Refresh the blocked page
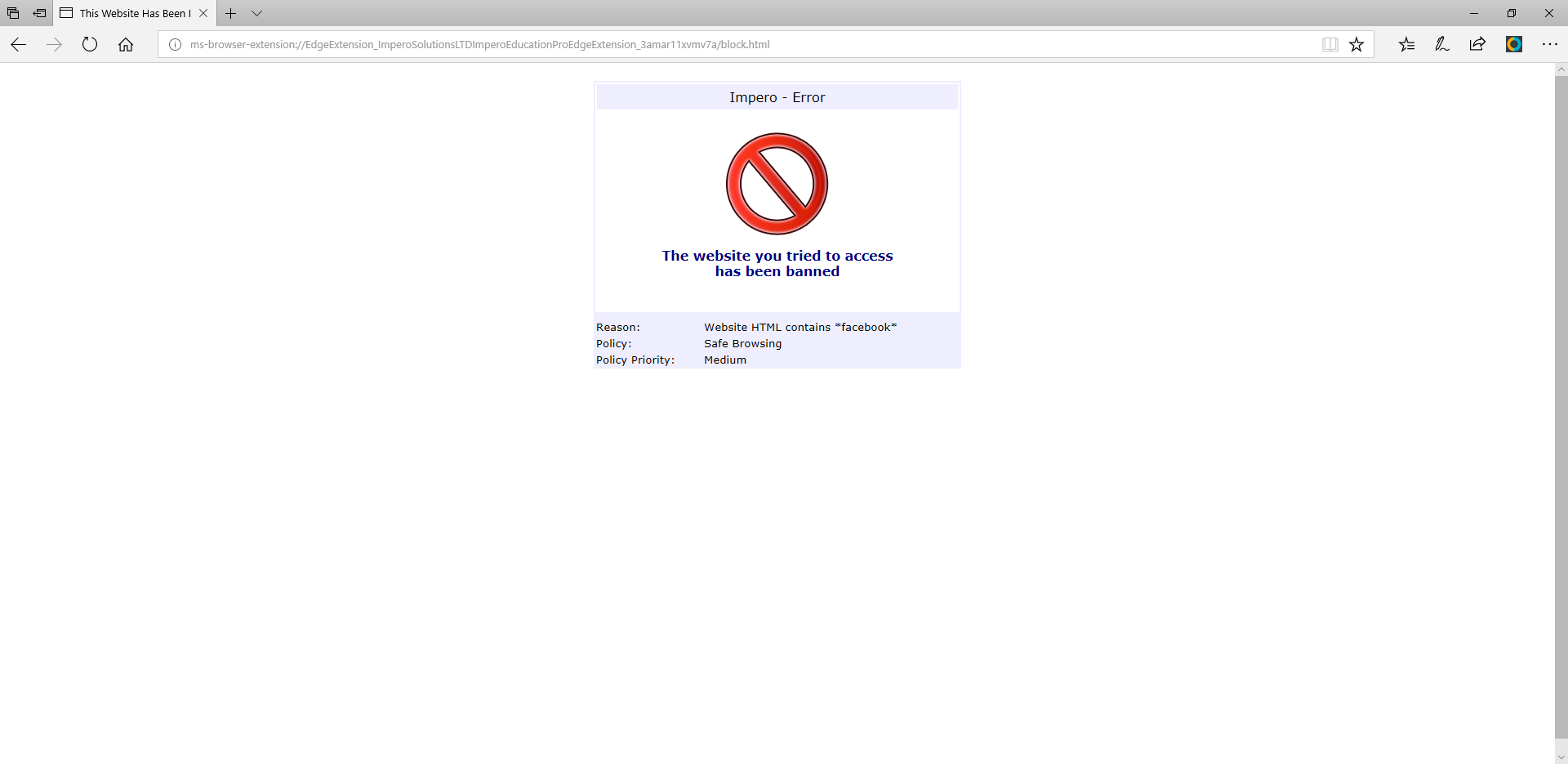The width and height of the screenshot is (1568, 764). [90, 45]
